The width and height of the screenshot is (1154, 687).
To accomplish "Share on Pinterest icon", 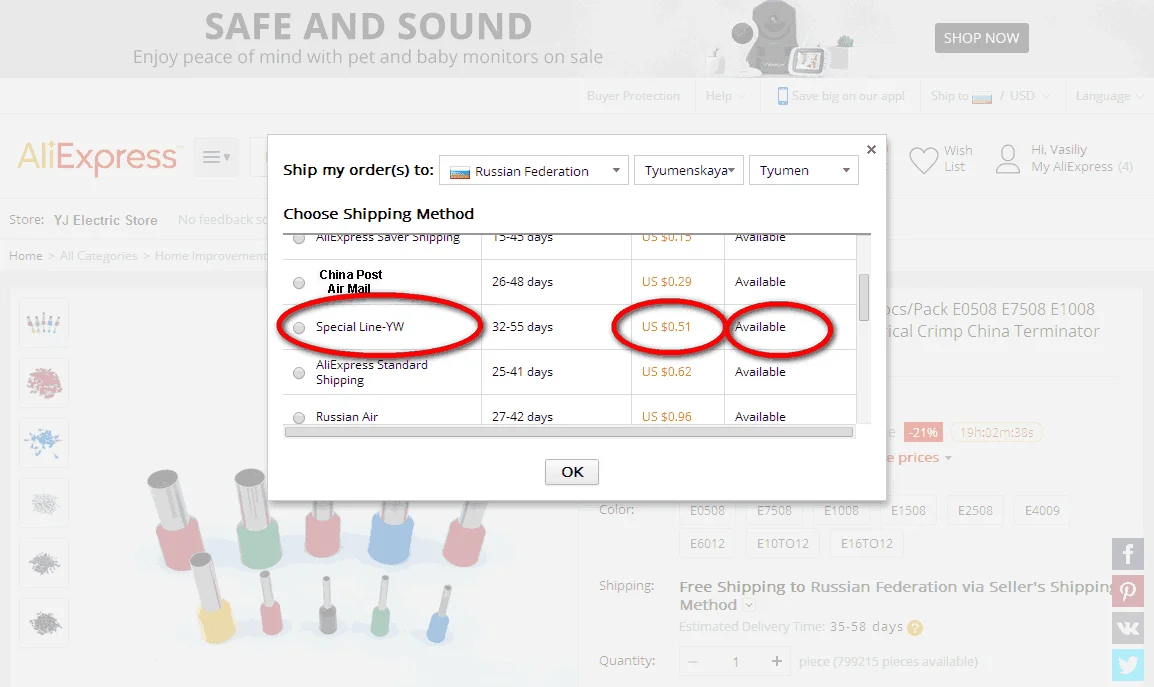I will coord(1128,591).
